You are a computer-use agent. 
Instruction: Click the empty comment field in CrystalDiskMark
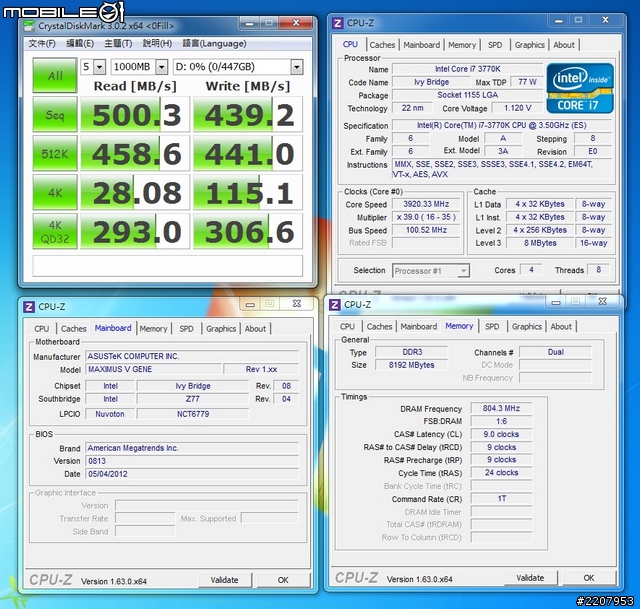pyautogui.click(x=168, y=266)
